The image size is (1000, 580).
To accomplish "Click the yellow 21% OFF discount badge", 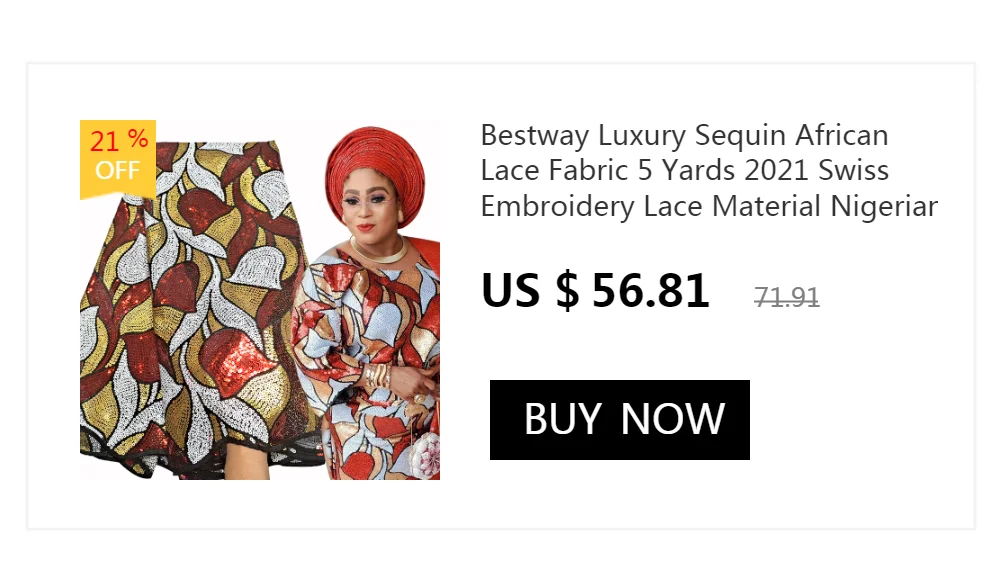I will click(118, 157).
